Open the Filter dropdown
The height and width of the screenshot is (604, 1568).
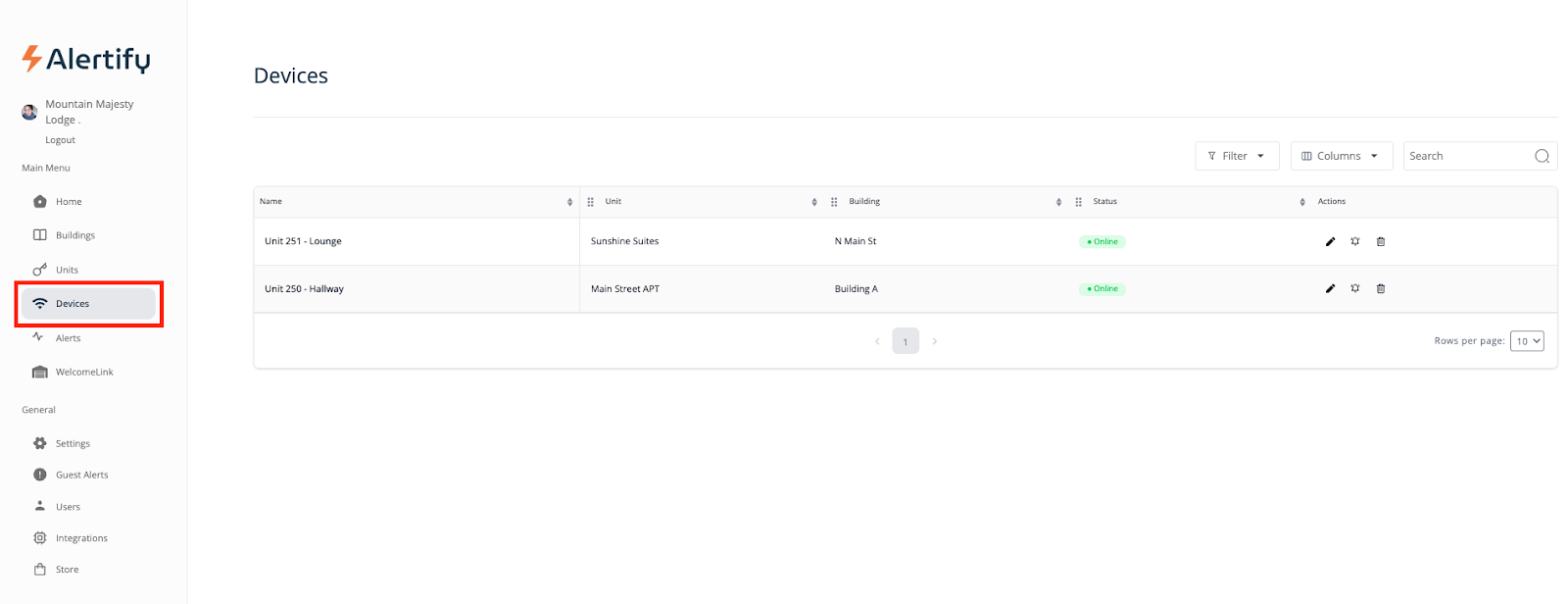(x=1237, y=156)
